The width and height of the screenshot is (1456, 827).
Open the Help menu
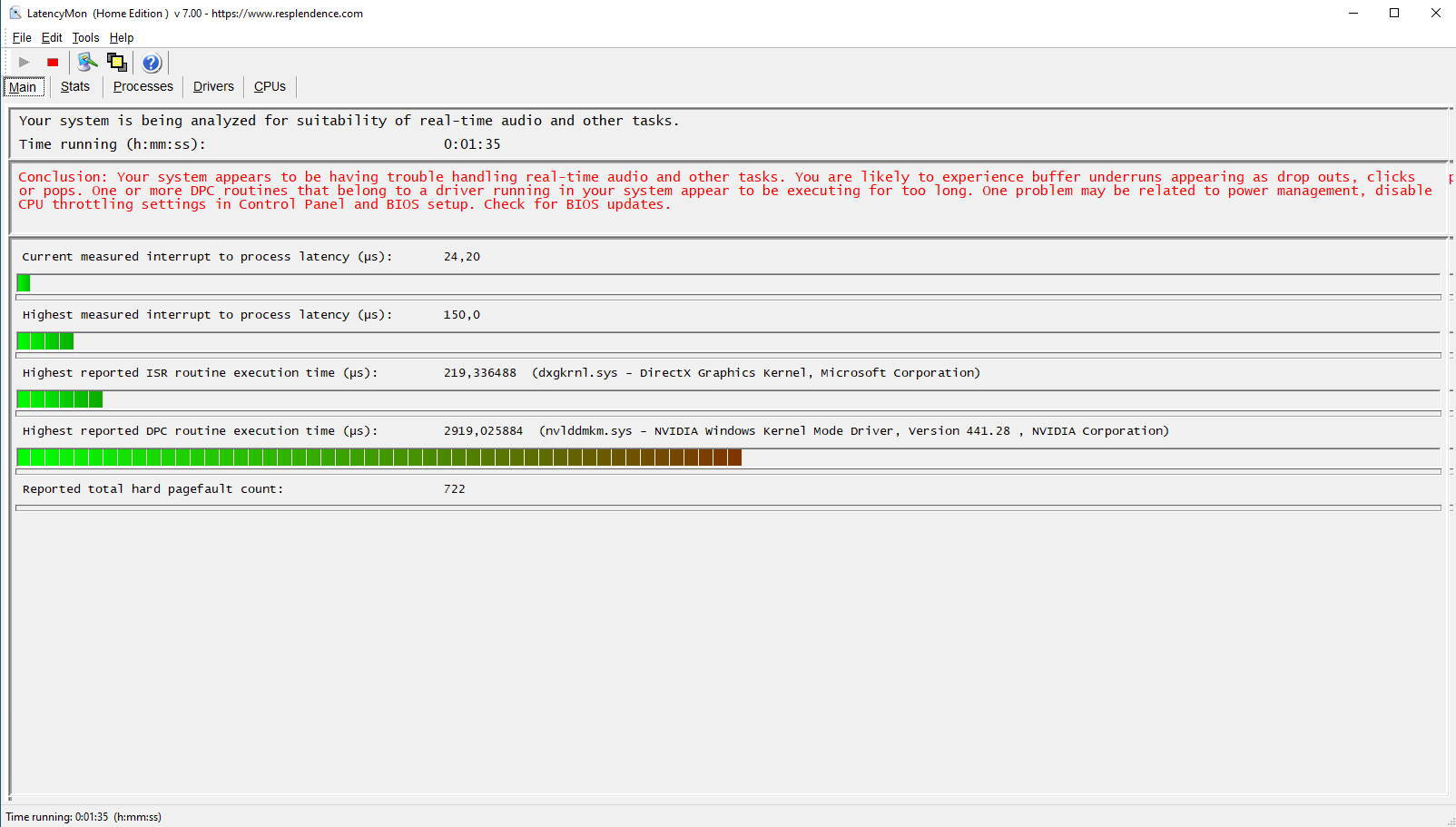(122, 37)
